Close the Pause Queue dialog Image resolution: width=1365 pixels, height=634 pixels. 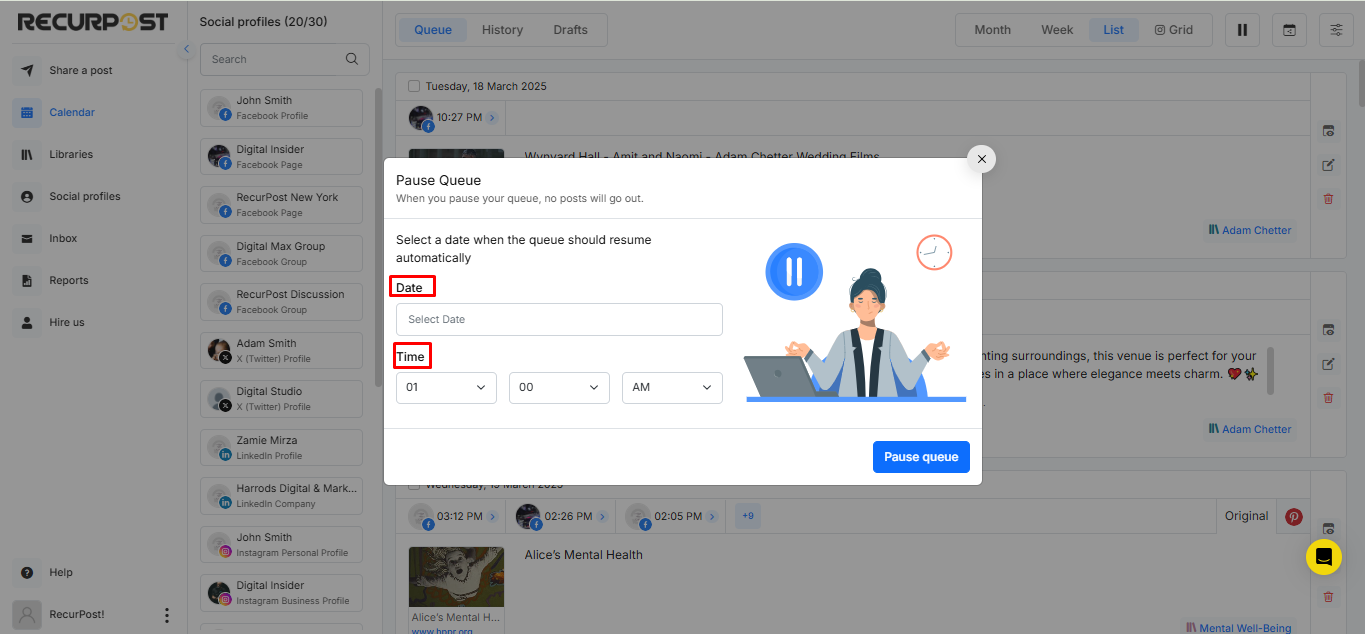981,159
